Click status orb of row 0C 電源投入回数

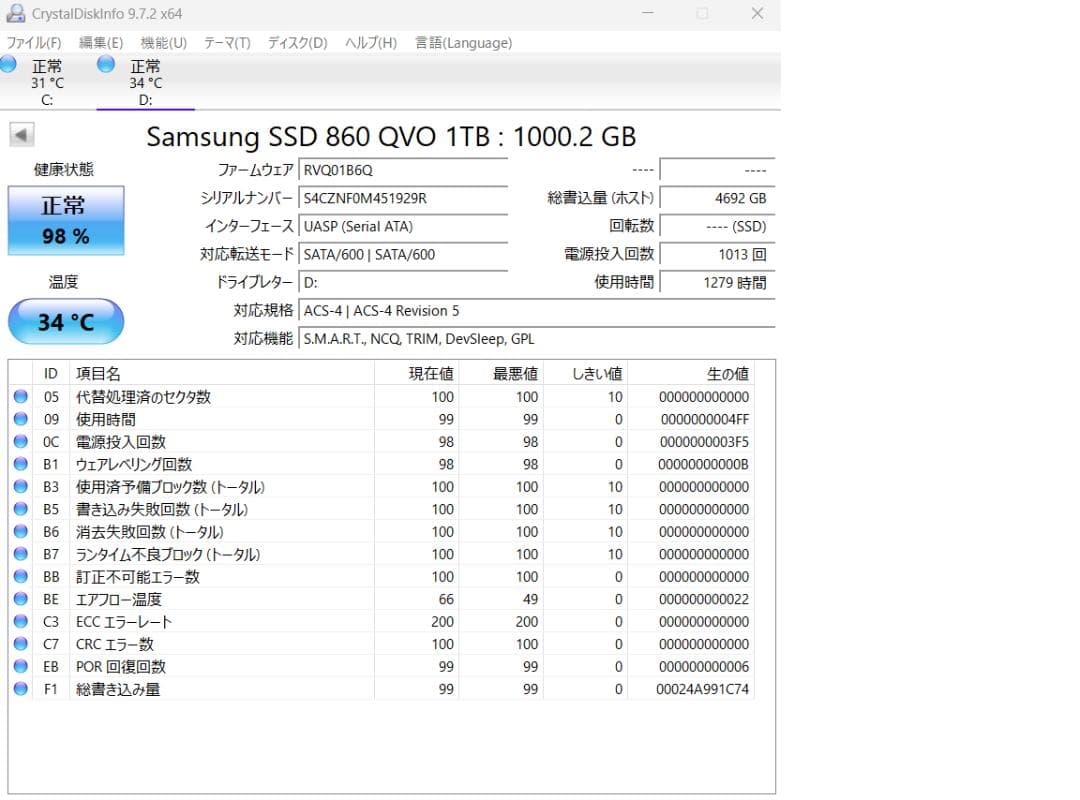click(21, 441)
